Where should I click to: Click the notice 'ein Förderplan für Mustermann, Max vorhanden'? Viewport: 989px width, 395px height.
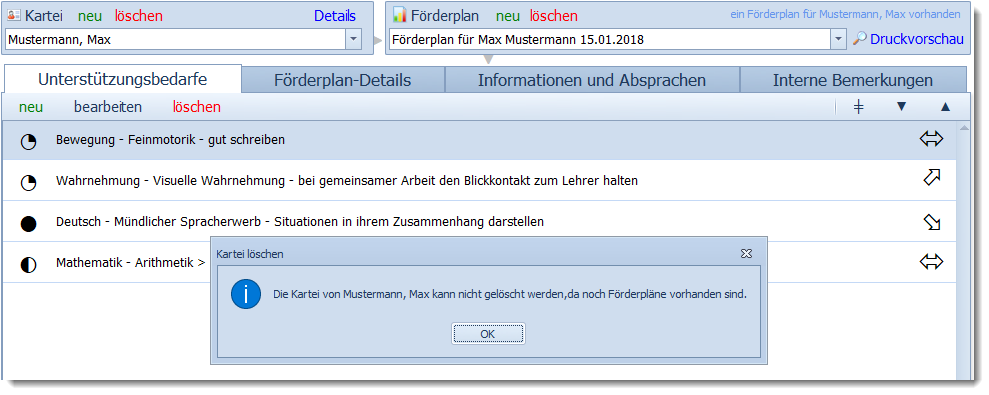tap(845, 14)
